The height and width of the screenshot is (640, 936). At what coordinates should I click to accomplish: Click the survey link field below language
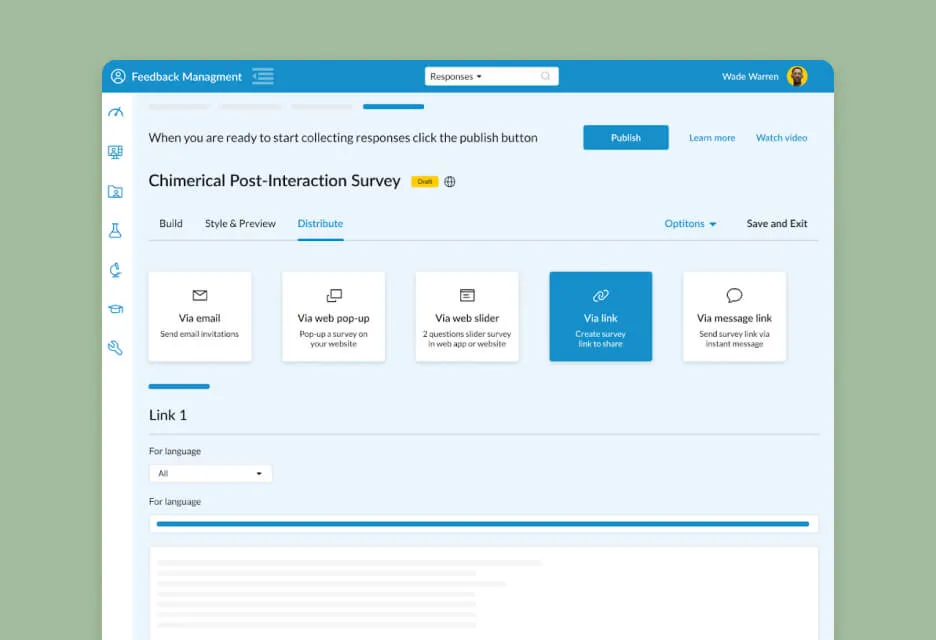coord(483,524)
